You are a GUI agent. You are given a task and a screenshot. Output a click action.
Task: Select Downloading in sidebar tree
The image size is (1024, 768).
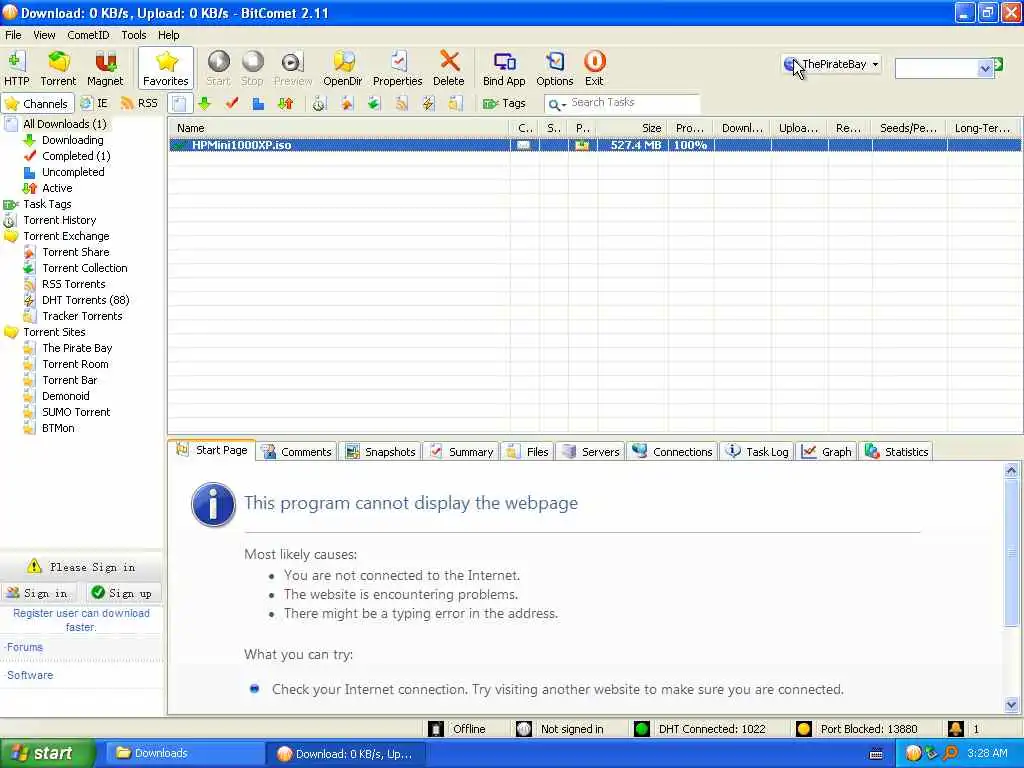[72, 140]
